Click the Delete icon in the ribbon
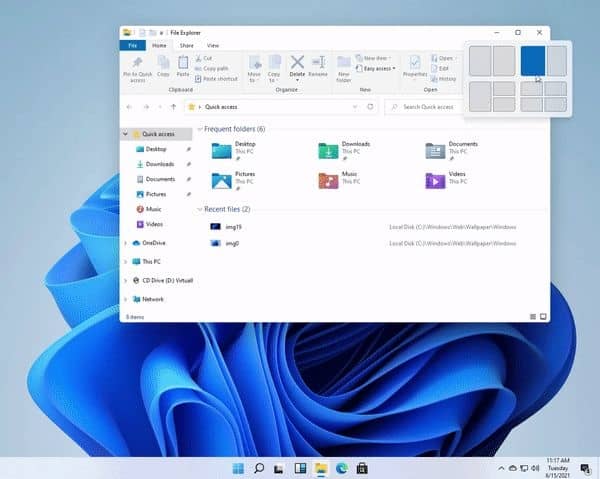 pyautogui.click(x=297, y=65)
